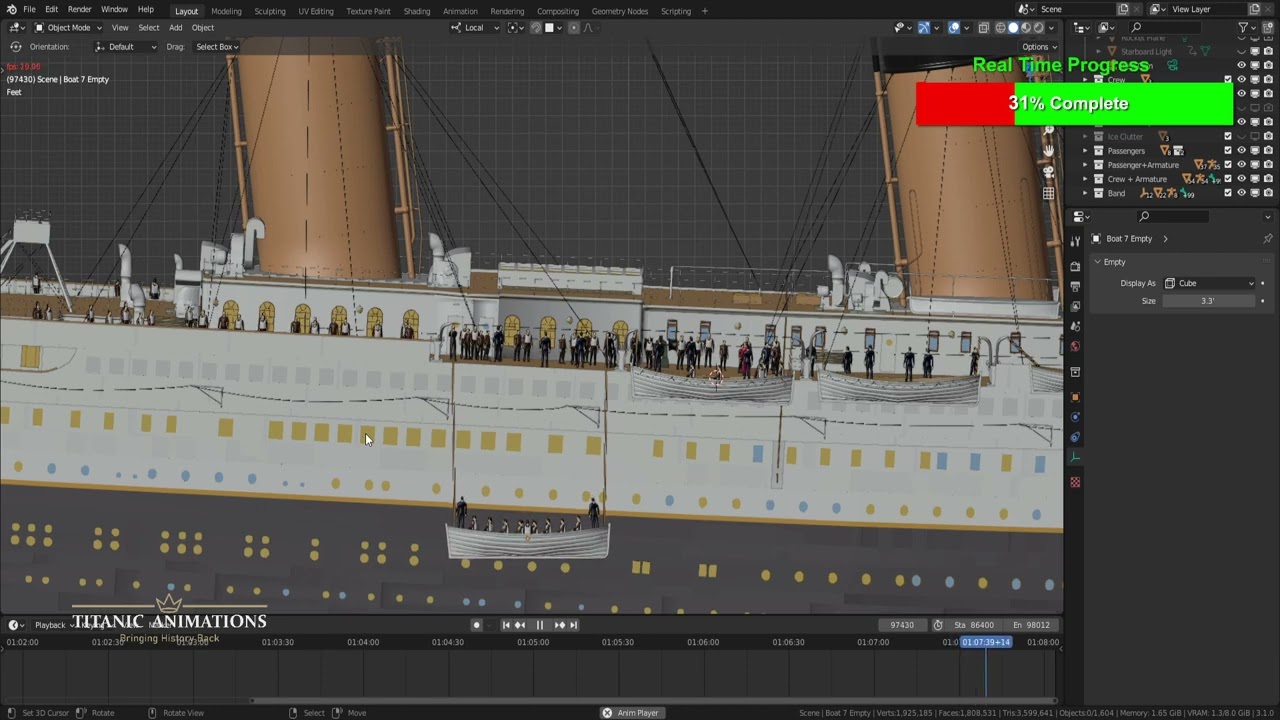
Task: Toggle proportional editing in the header
Action: (573, 28)
